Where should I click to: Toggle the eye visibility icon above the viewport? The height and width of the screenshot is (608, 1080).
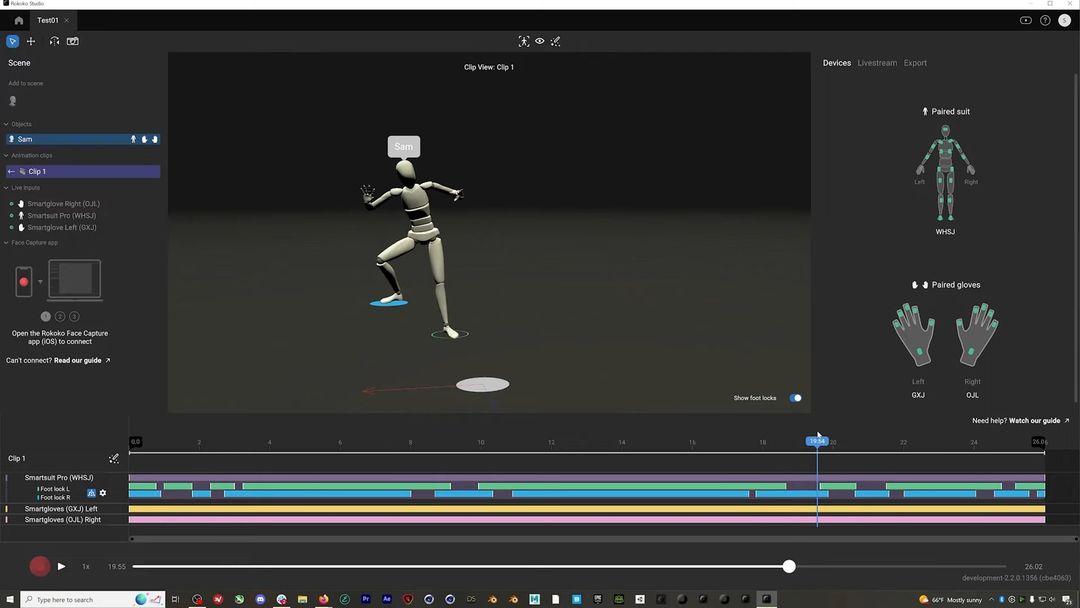(x=540, y=41)
